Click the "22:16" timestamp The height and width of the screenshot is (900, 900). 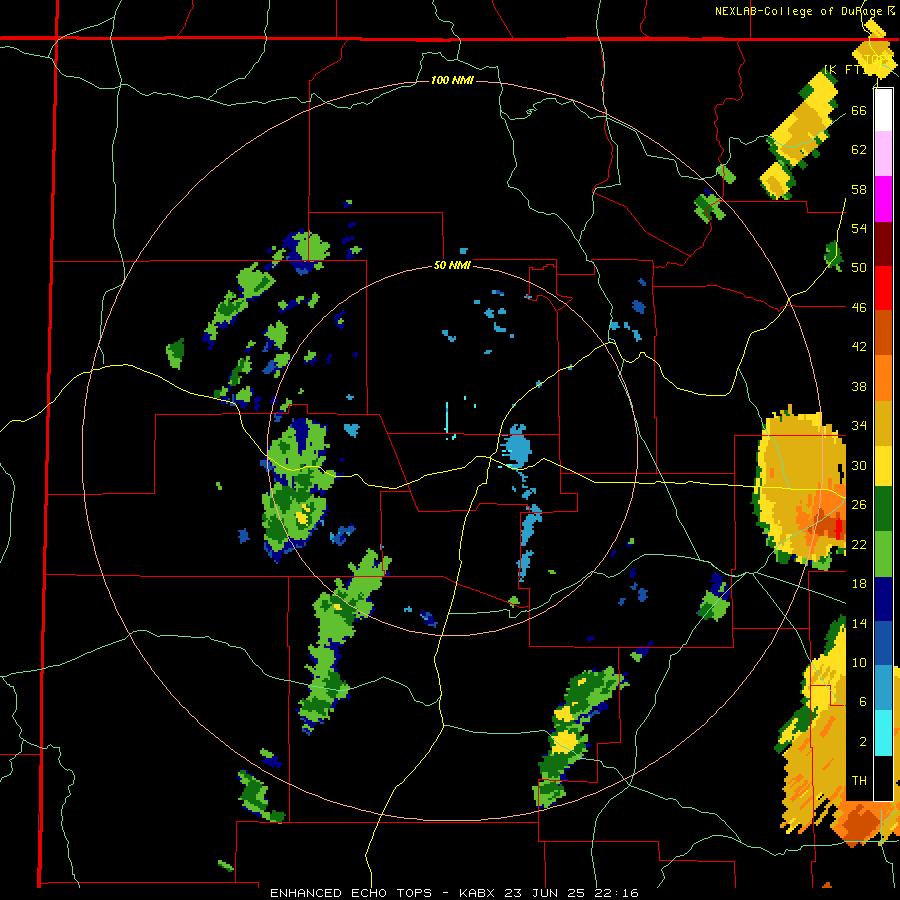(616, 893)
